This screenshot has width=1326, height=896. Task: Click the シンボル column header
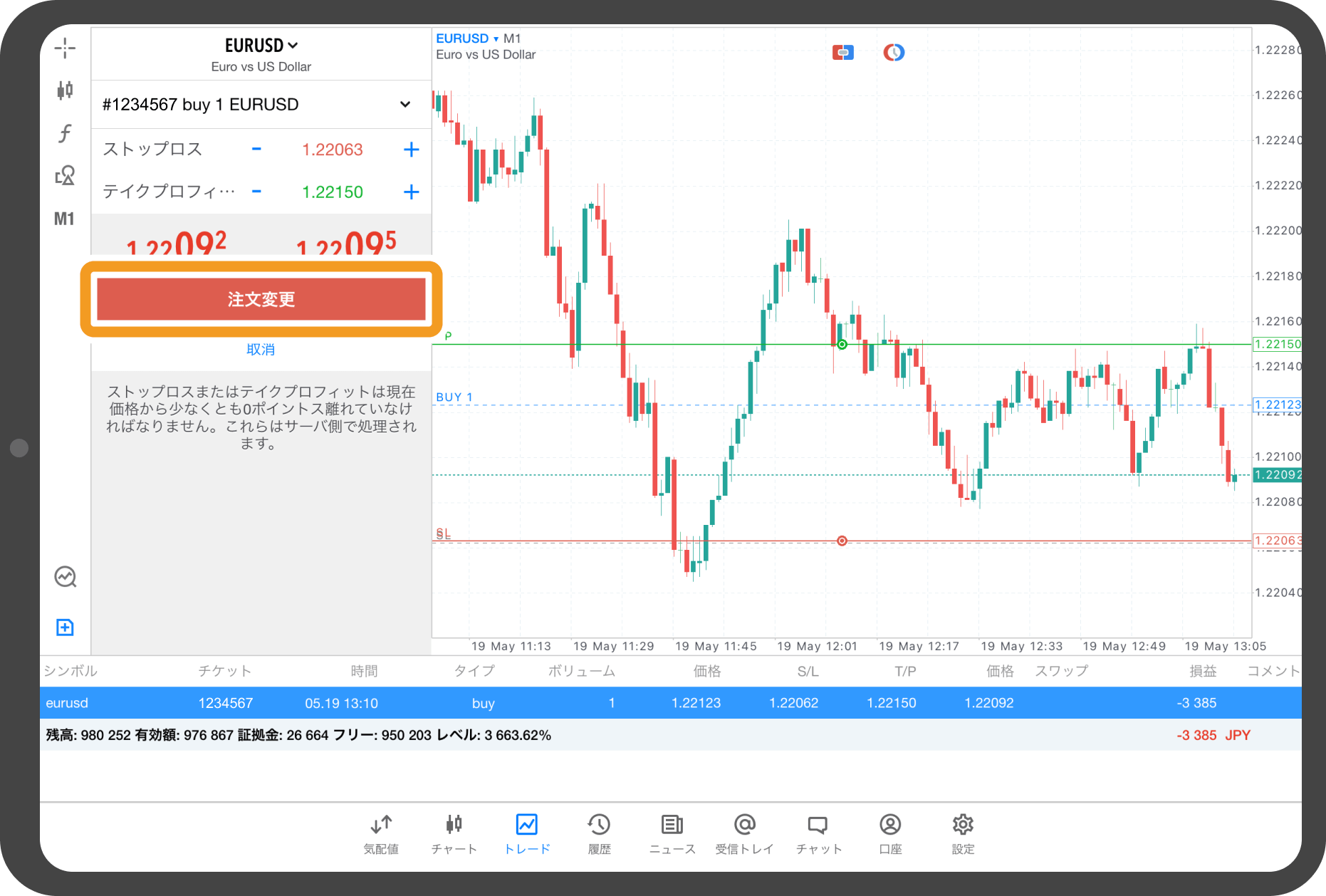71,671
